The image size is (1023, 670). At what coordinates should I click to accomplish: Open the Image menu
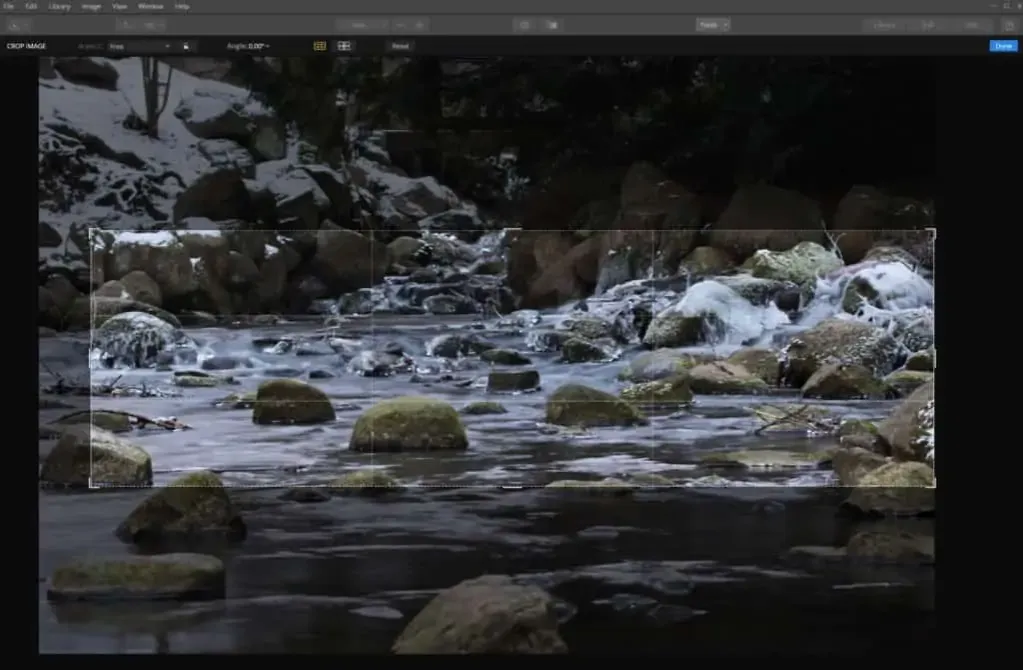pos(91,6)
